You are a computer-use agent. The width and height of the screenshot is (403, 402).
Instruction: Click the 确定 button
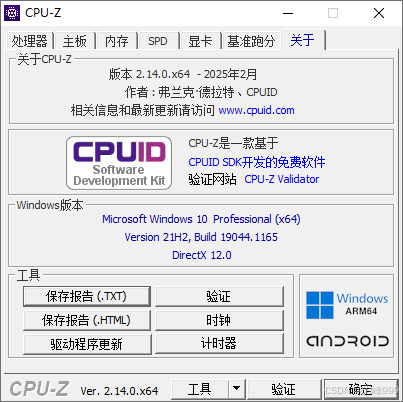(x=361, y=389)
